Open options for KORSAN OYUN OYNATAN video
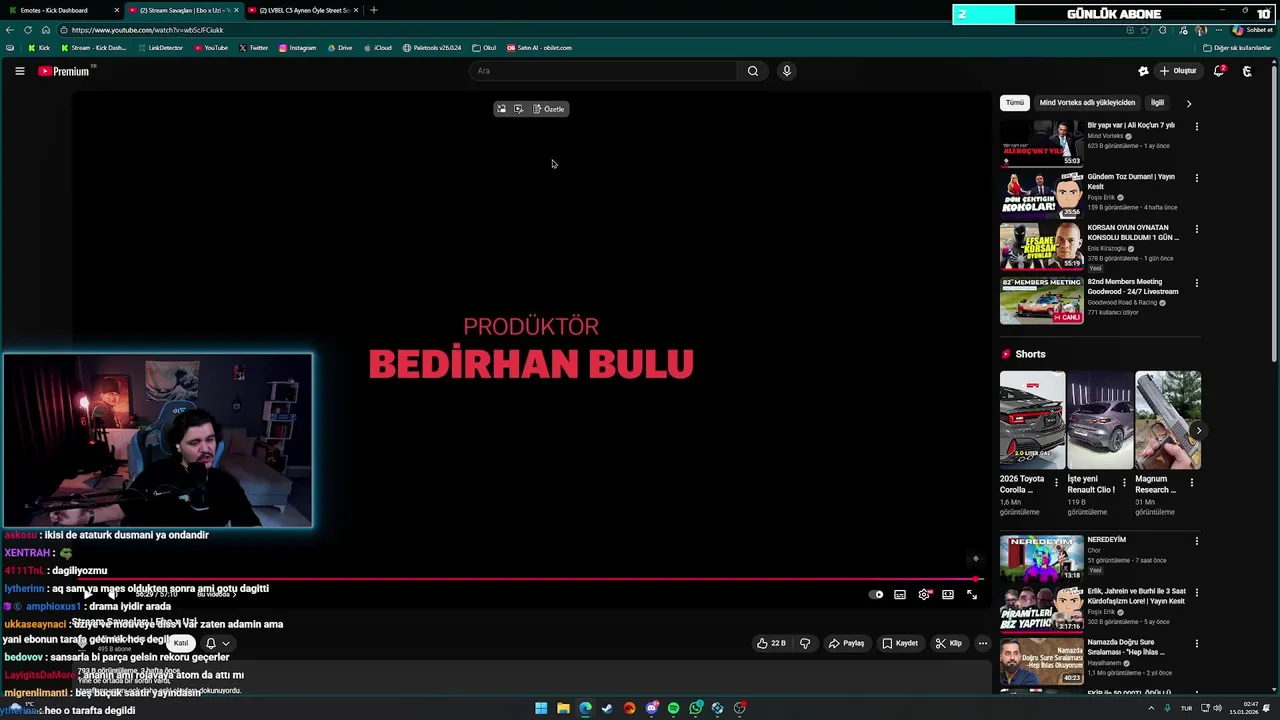The image size is (1280, 720). point(1197,229)
